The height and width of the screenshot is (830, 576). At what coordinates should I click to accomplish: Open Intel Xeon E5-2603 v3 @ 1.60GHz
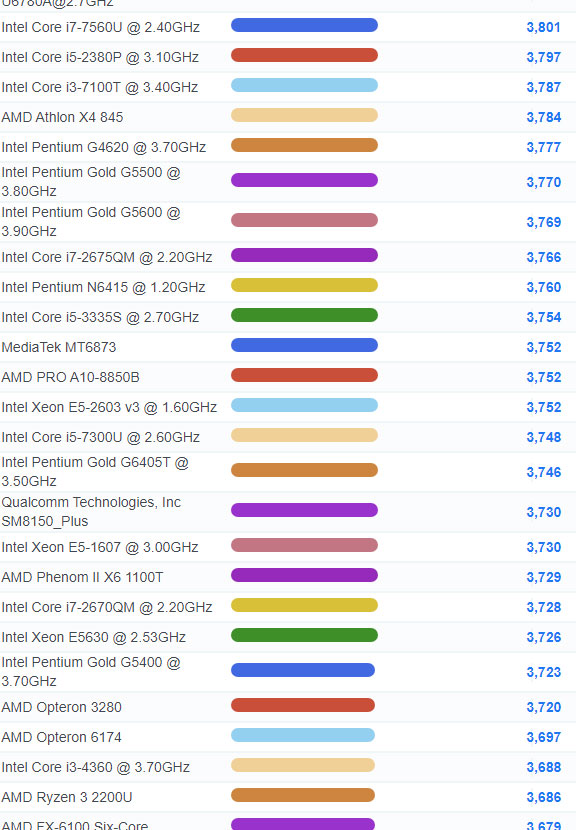point(109,407)
